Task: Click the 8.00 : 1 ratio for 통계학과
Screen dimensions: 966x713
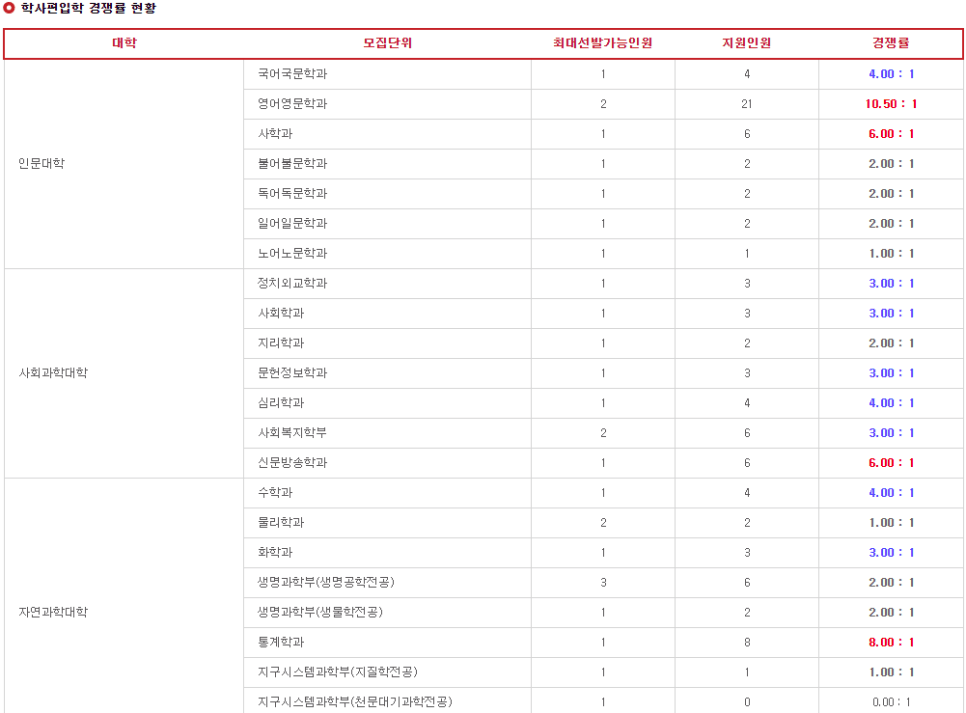Action: coord(891,642)
